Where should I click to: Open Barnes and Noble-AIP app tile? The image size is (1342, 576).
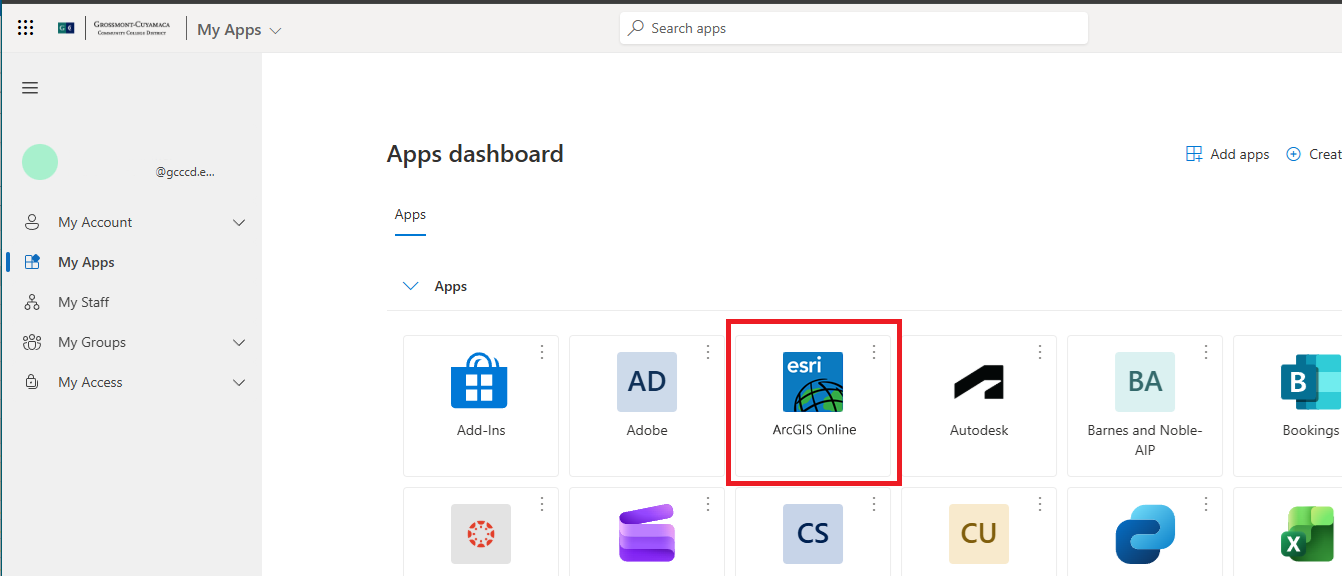pos(1144,382)
